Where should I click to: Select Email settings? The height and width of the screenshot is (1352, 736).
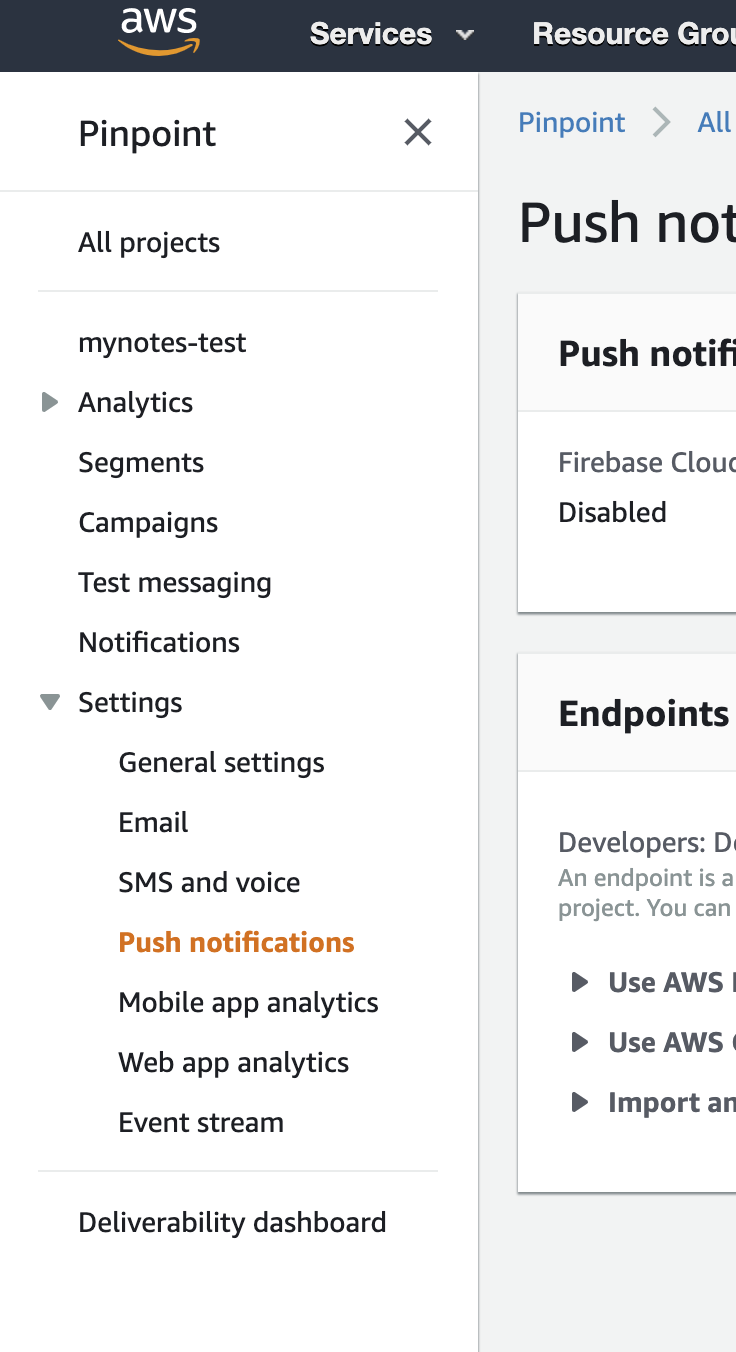pyautogui.click(x=153, y=822)
